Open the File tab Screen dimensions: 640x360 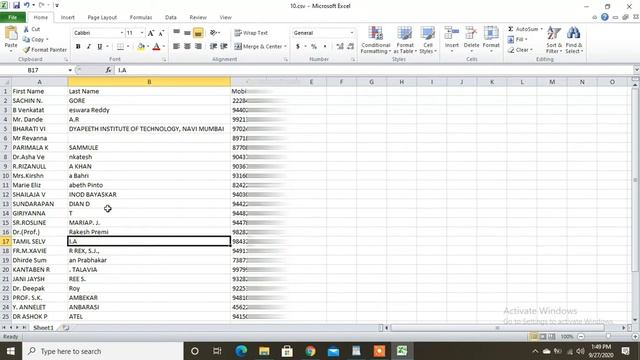pos(13,18)
